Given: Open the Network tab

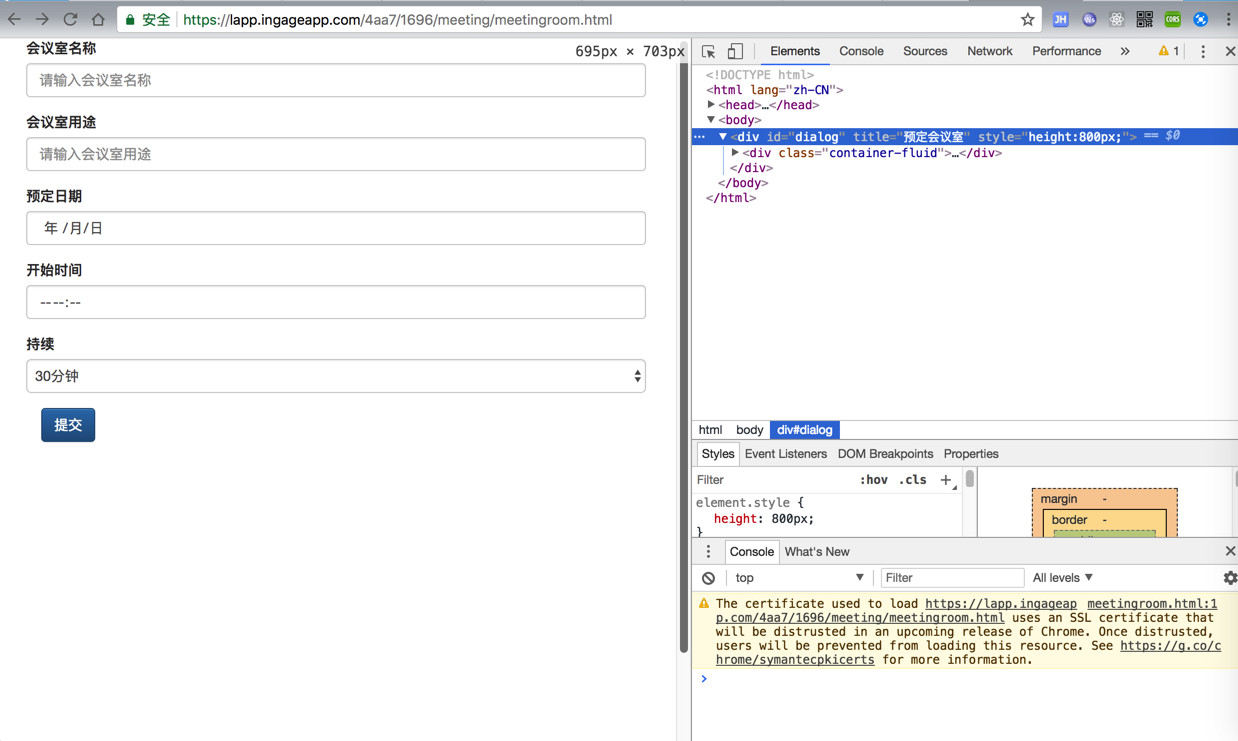Looking at the screenshot, I should (x=990, y=51).
